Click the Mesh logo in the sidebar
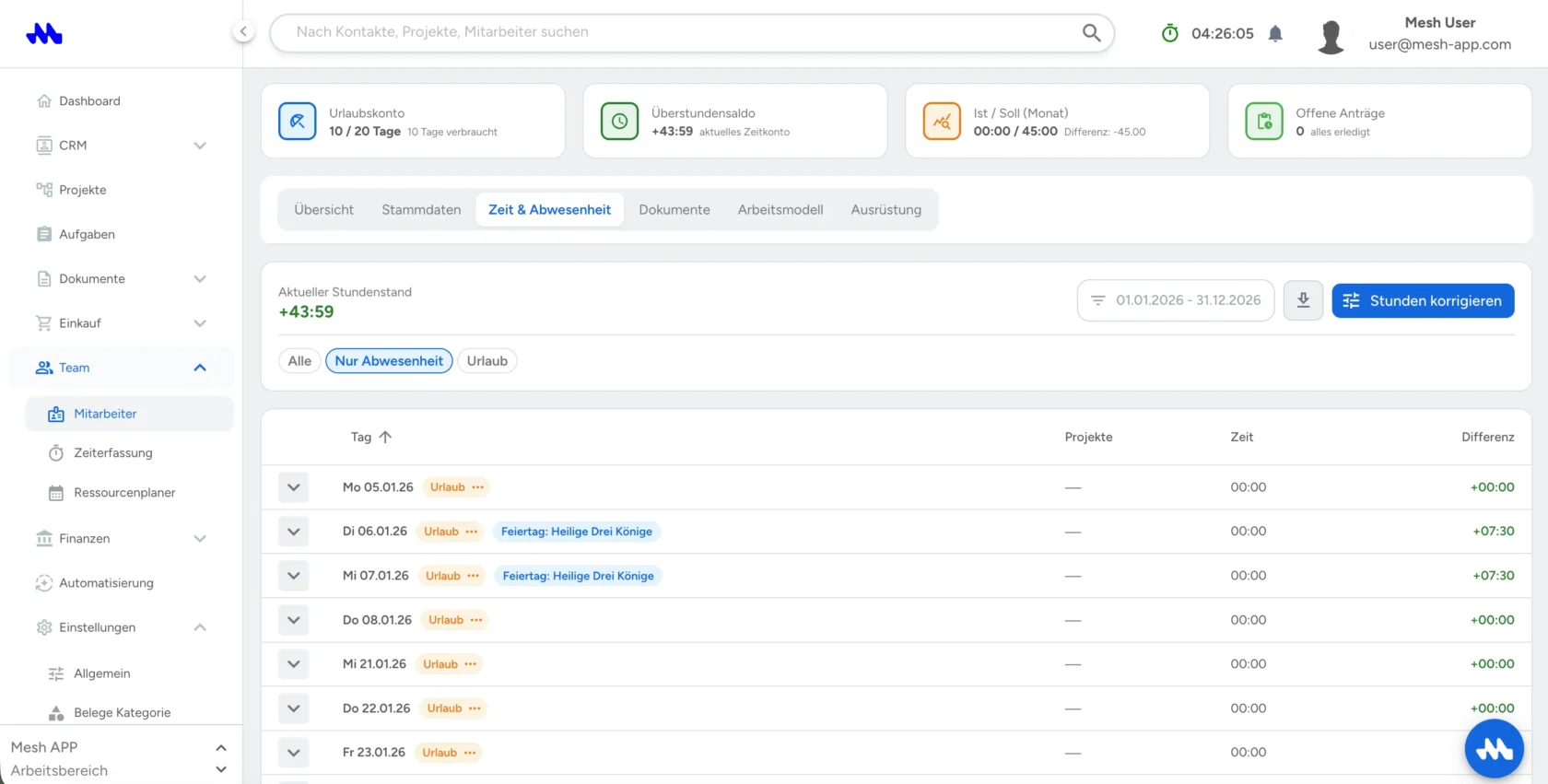Viewport: 1548px width, 784px height. tap(44, 34)
